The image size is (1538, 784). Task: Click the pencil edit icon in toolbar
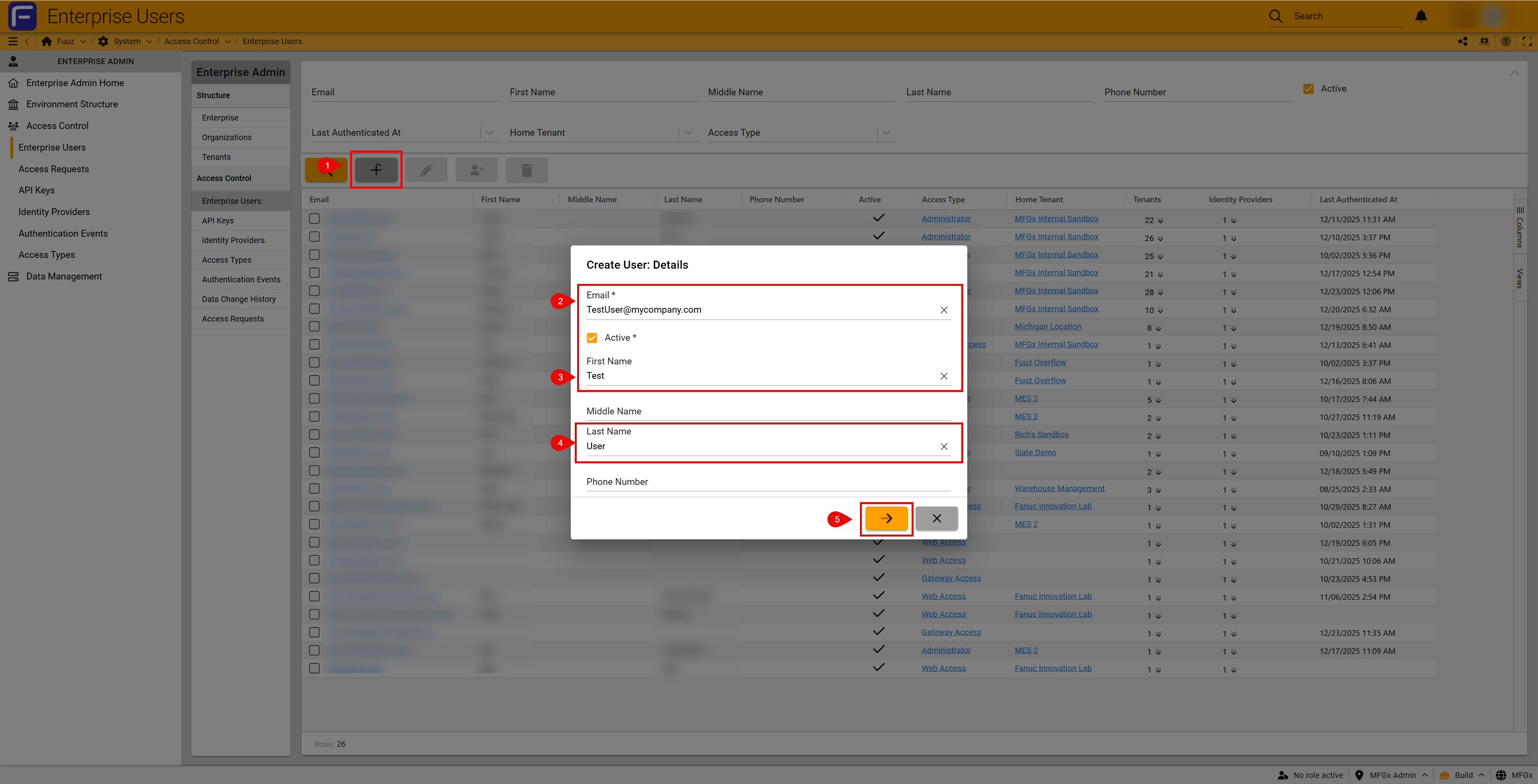tap(426, 170)
